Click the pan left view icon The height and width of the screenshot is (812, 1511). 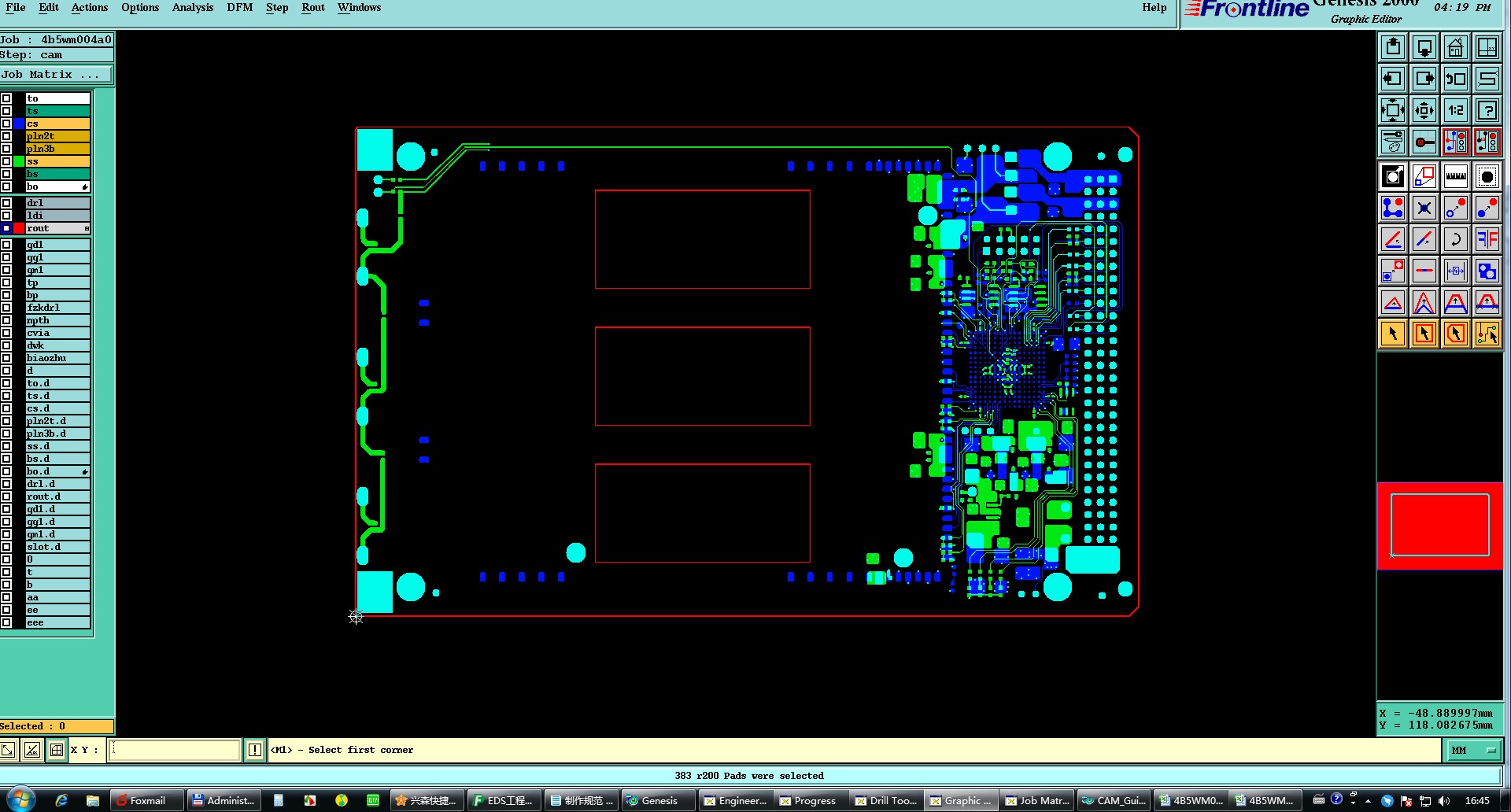pyautogui.click(x=1393, y=79)
